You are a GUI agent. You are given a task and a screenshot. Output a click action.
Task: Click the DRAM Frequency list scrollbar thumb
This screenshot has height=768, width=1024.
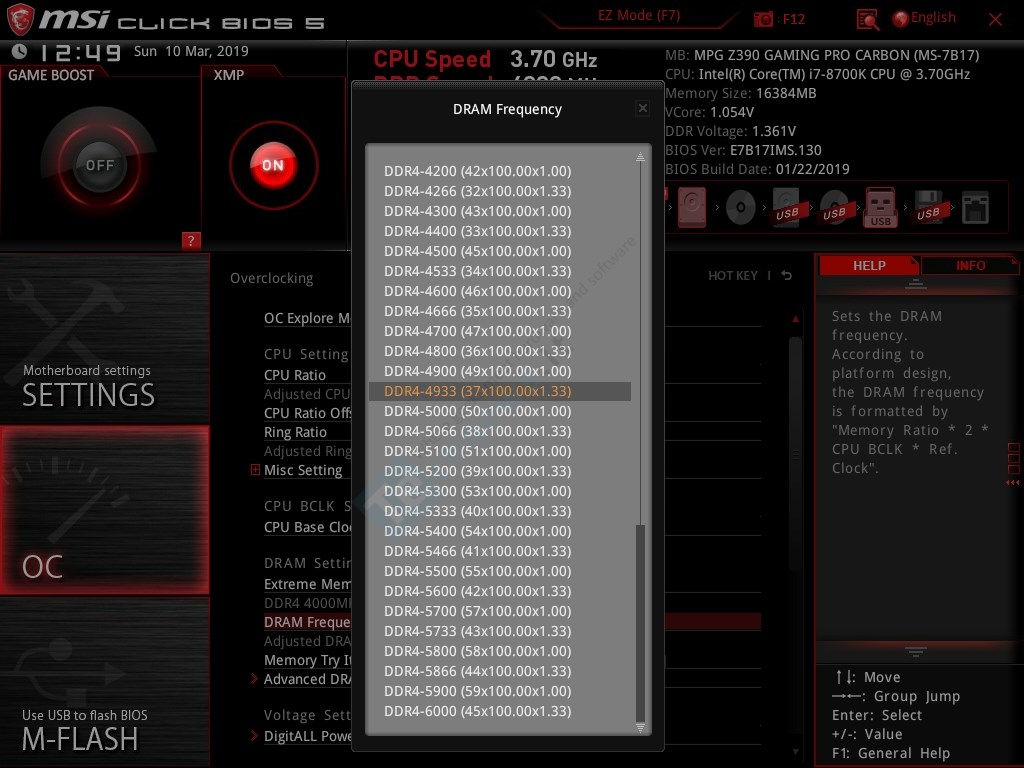[641, 625]
